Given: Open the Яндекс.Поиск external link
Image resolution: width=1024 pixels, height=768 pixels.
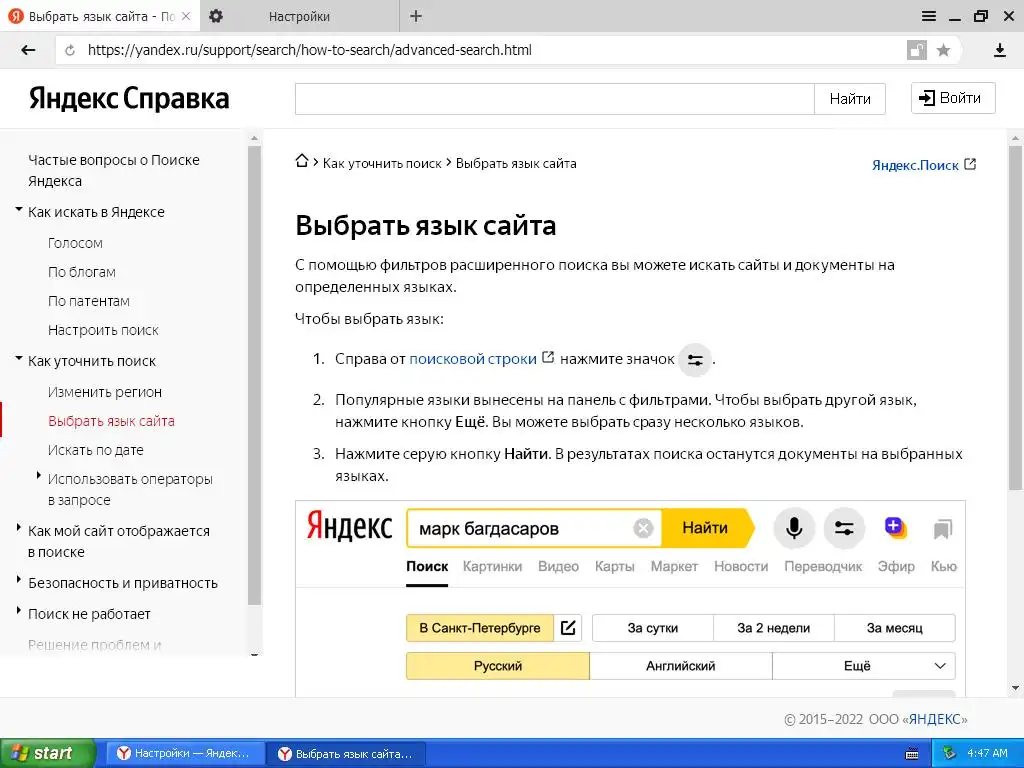Looking at the screenshot, I should (923, 165).
